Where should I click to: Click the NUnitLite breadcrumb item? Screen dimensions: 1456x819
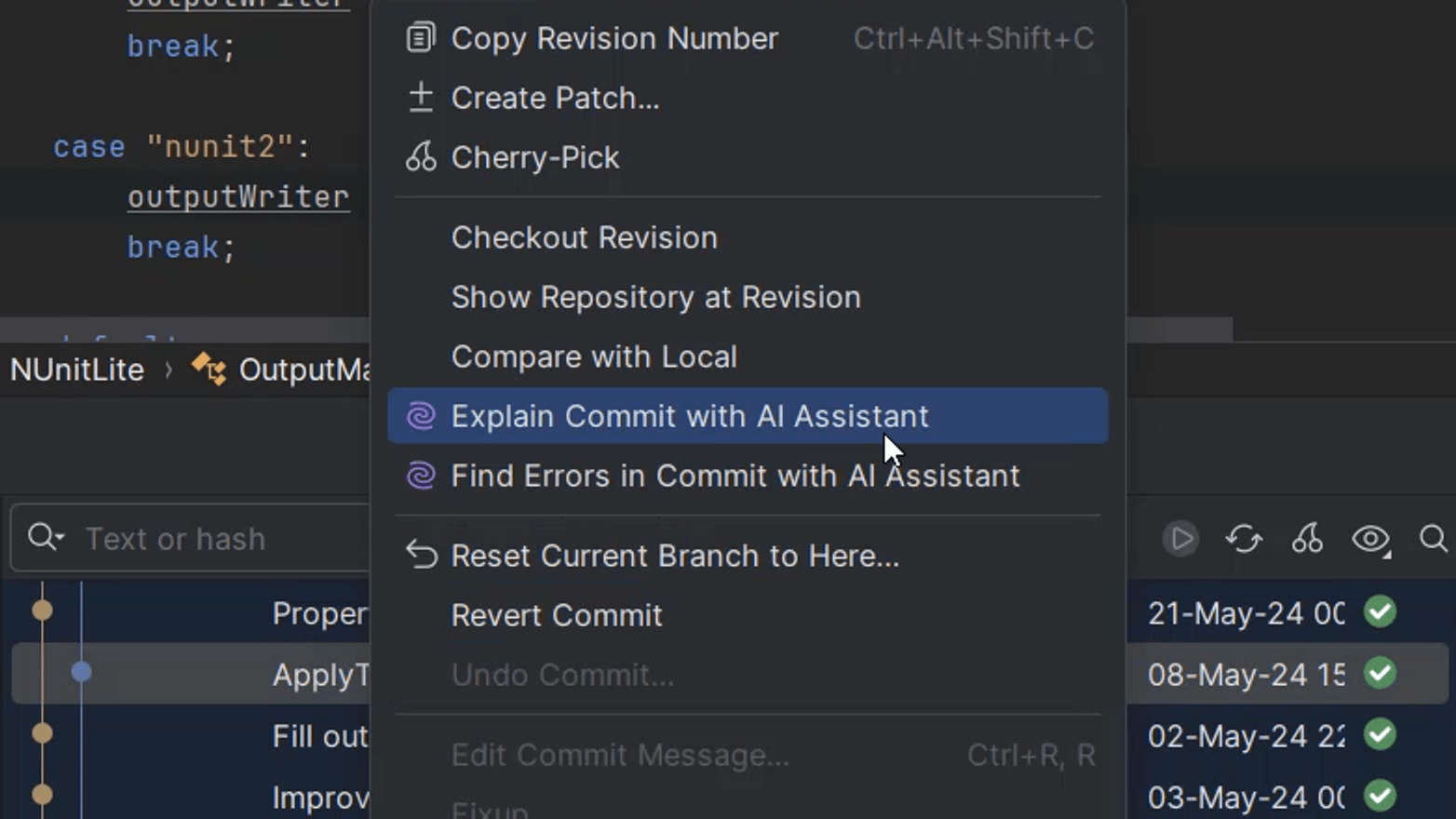click(x=77, y=369)
